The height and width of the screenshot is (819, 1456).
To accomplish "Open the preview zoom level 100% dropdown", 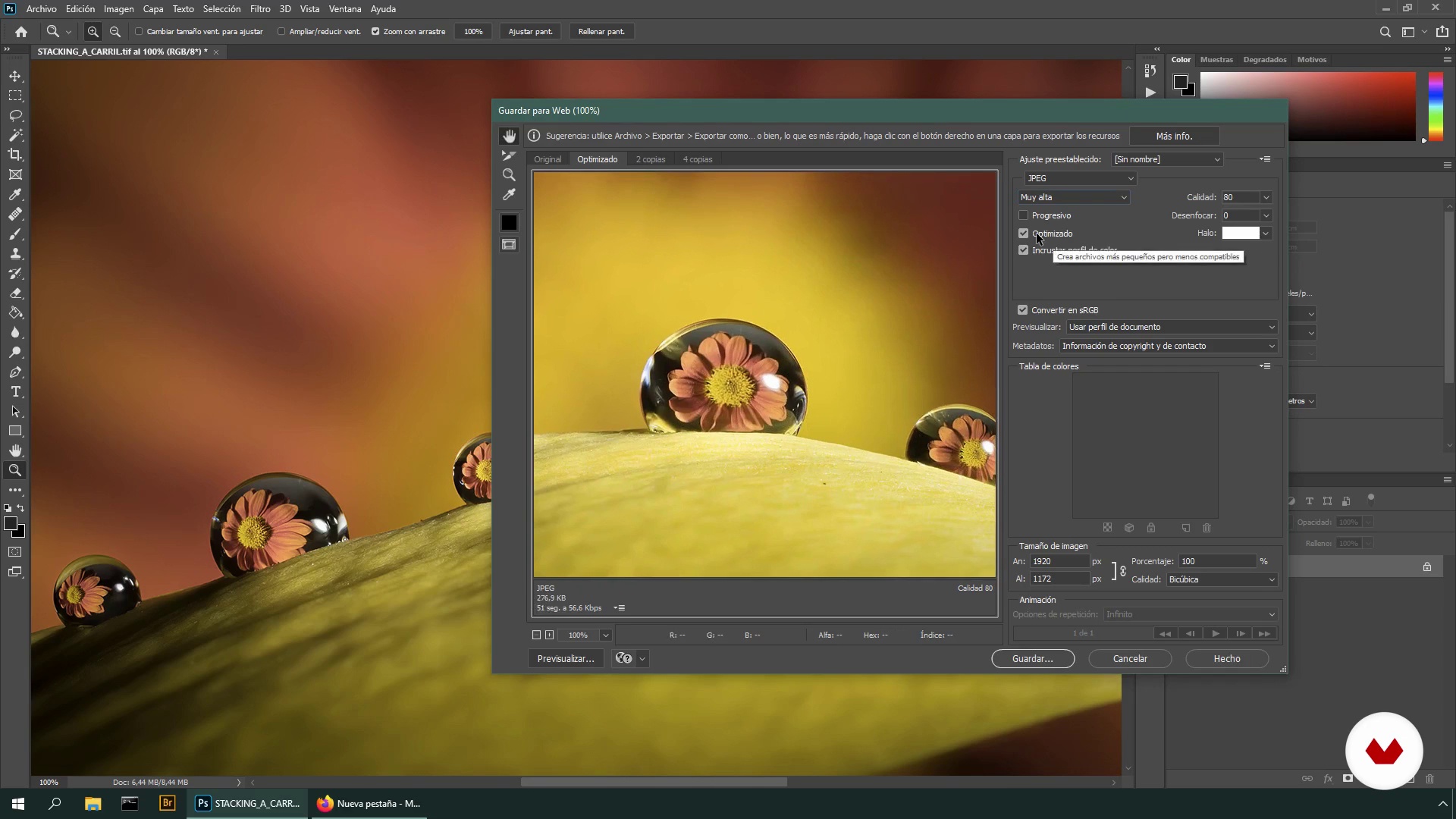I will (x=605, y=635).
